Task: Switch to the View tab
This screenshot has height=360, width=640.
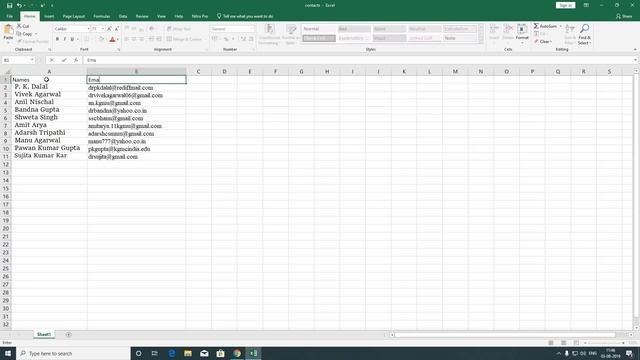Action: [161, 16]
